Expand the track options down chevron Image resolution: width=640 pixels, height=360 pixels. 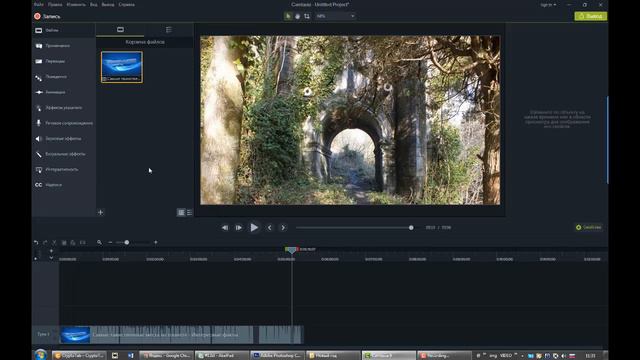(51, 258)
